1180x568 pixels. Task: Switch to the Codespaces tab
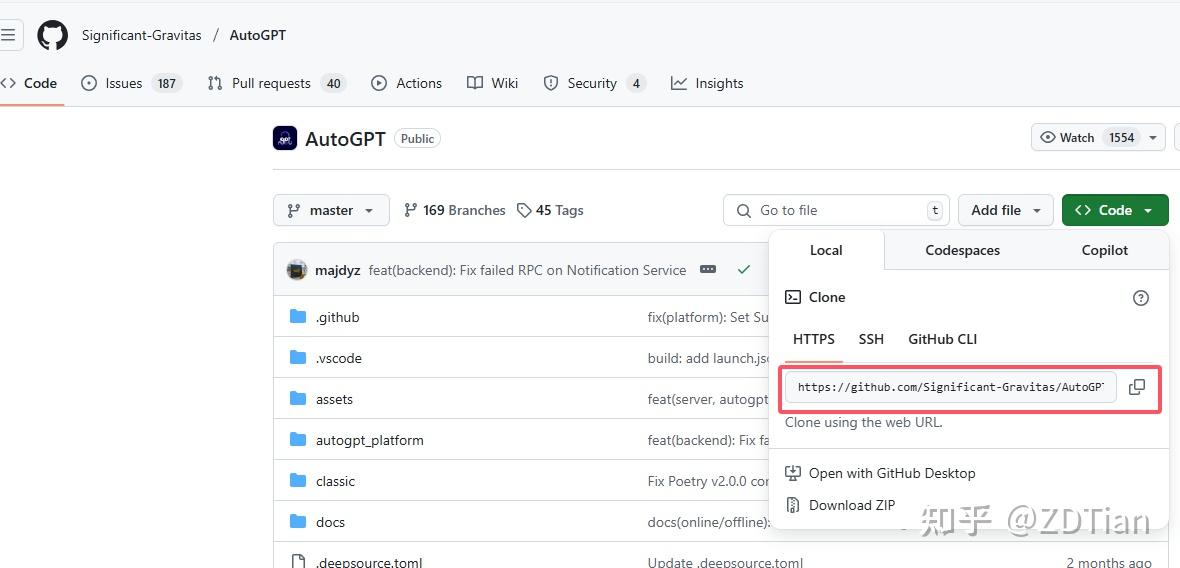(962, 250)
